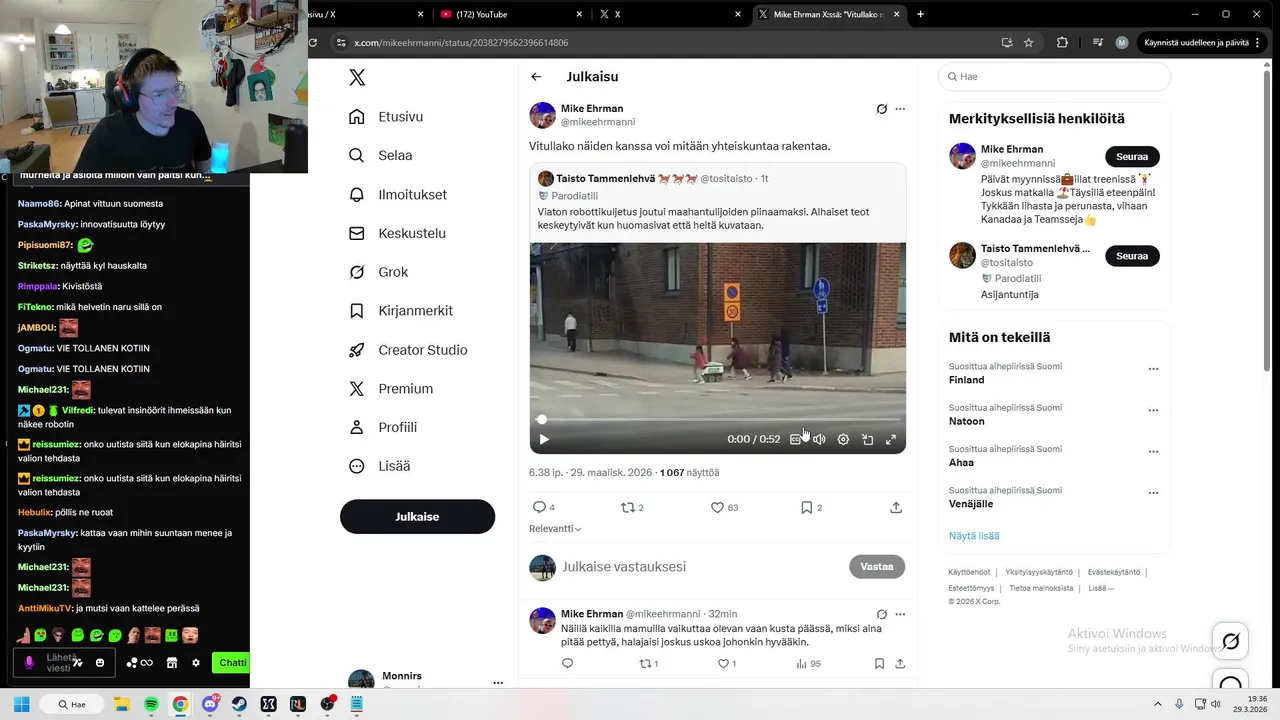Open Monnirs account menu dots
1280x720 pixels.
tap(498, 682)
